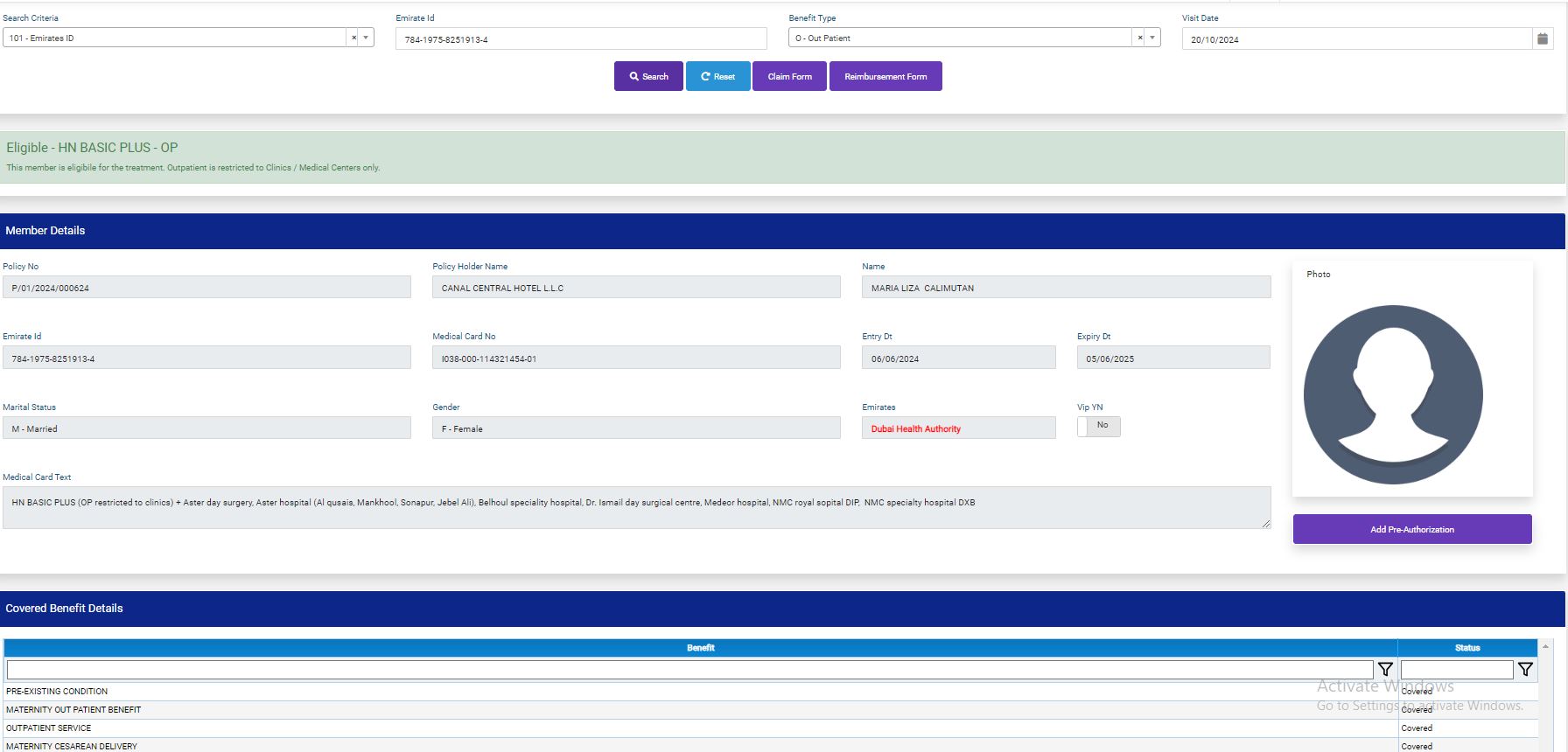Click into the Emirate Id search field

[581, 38]
